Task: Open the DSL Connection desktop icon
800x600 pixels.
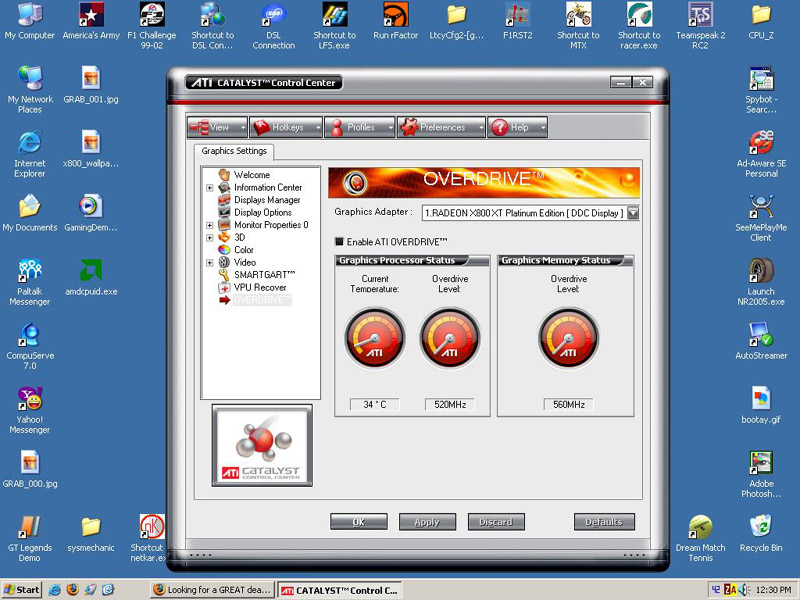Action: pyautogui.click(x=273, y=25)
